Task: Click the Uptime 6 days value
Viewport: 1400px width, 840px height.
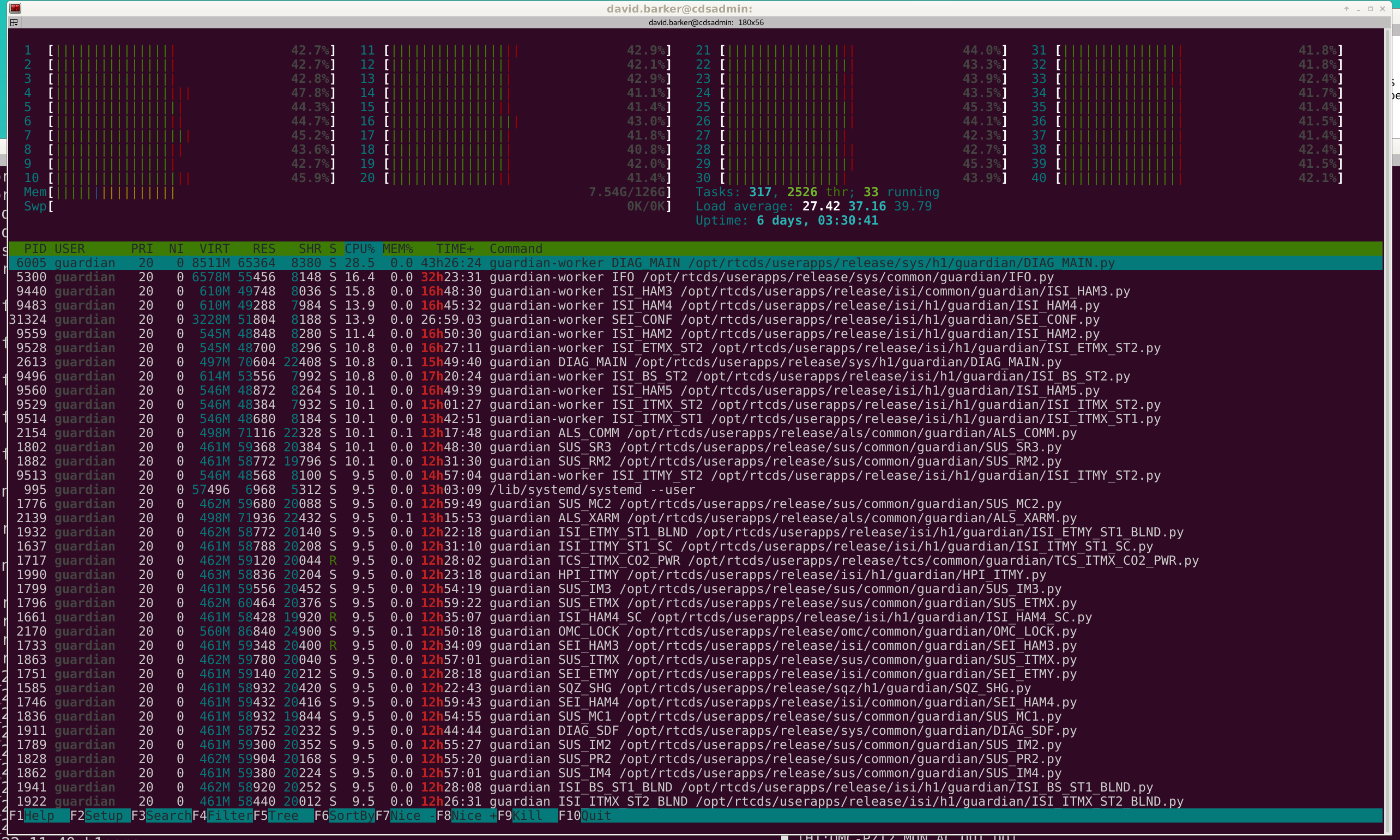Action: tap(817, 220)
